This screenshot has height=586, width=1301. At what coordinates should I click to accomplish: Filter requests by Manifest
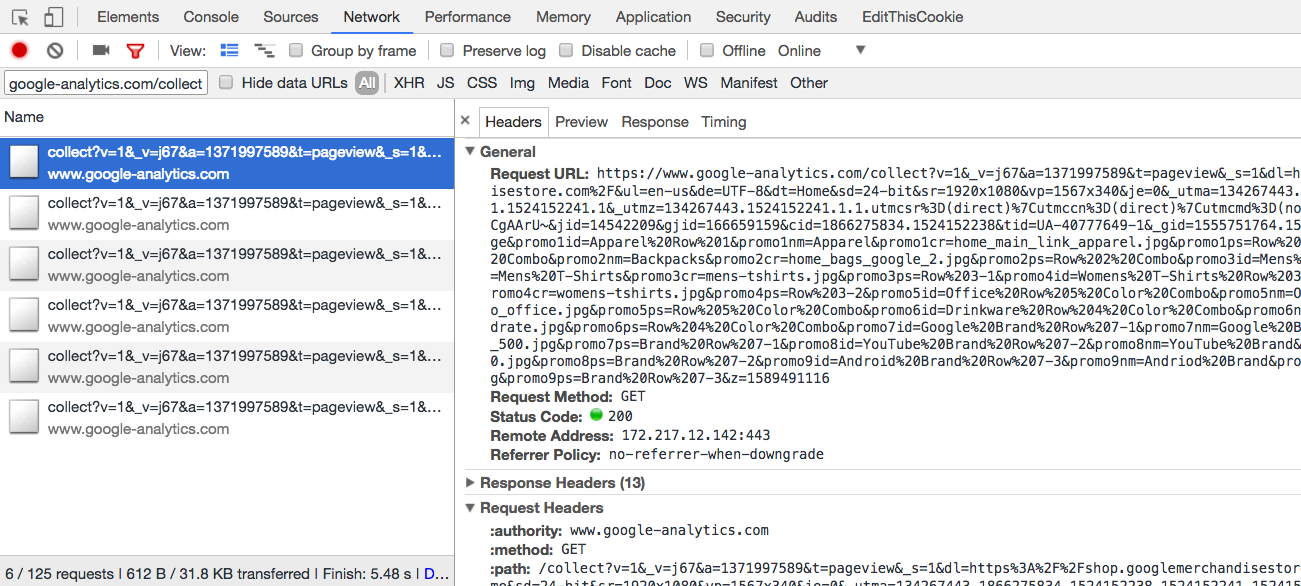point(749,83)
